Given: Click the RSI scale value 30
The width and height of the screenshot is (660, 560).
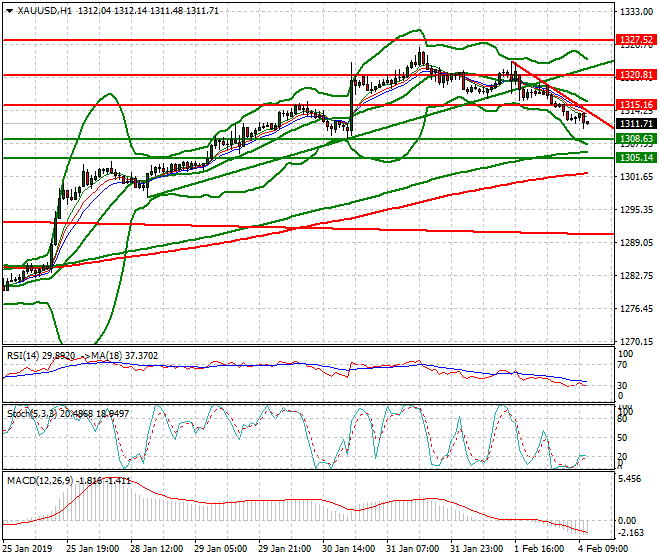Looking at the screenshot, I should (x=622, y=386).
